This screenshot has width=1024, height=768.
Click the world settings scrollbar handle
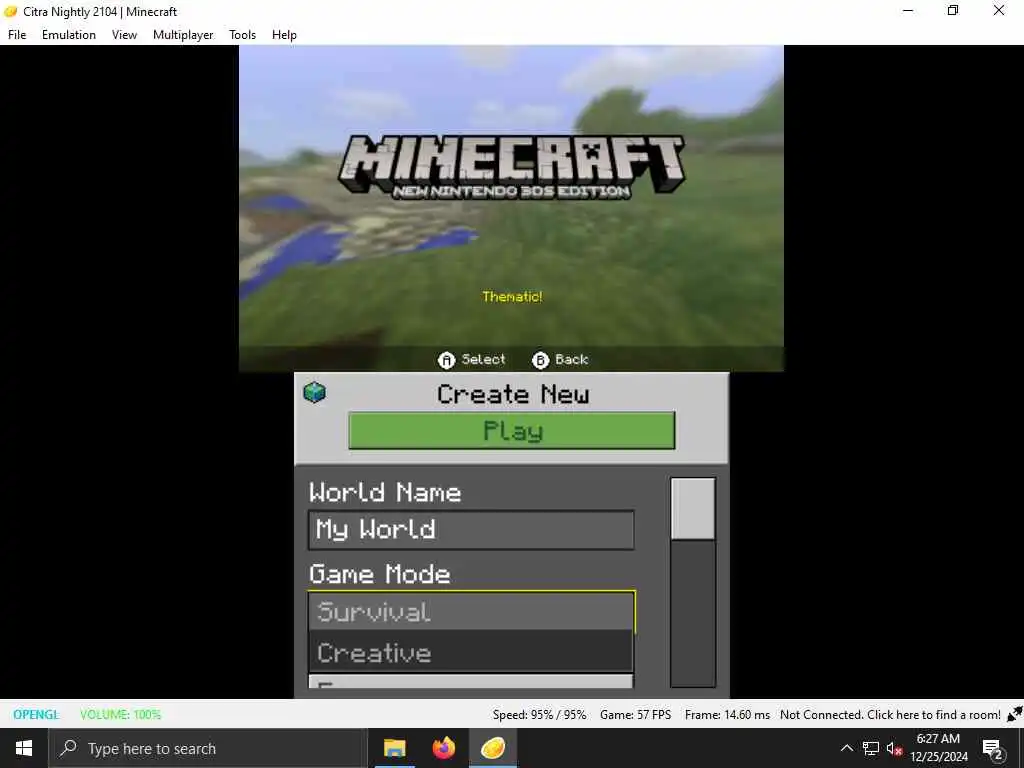(x=693, y=509)
